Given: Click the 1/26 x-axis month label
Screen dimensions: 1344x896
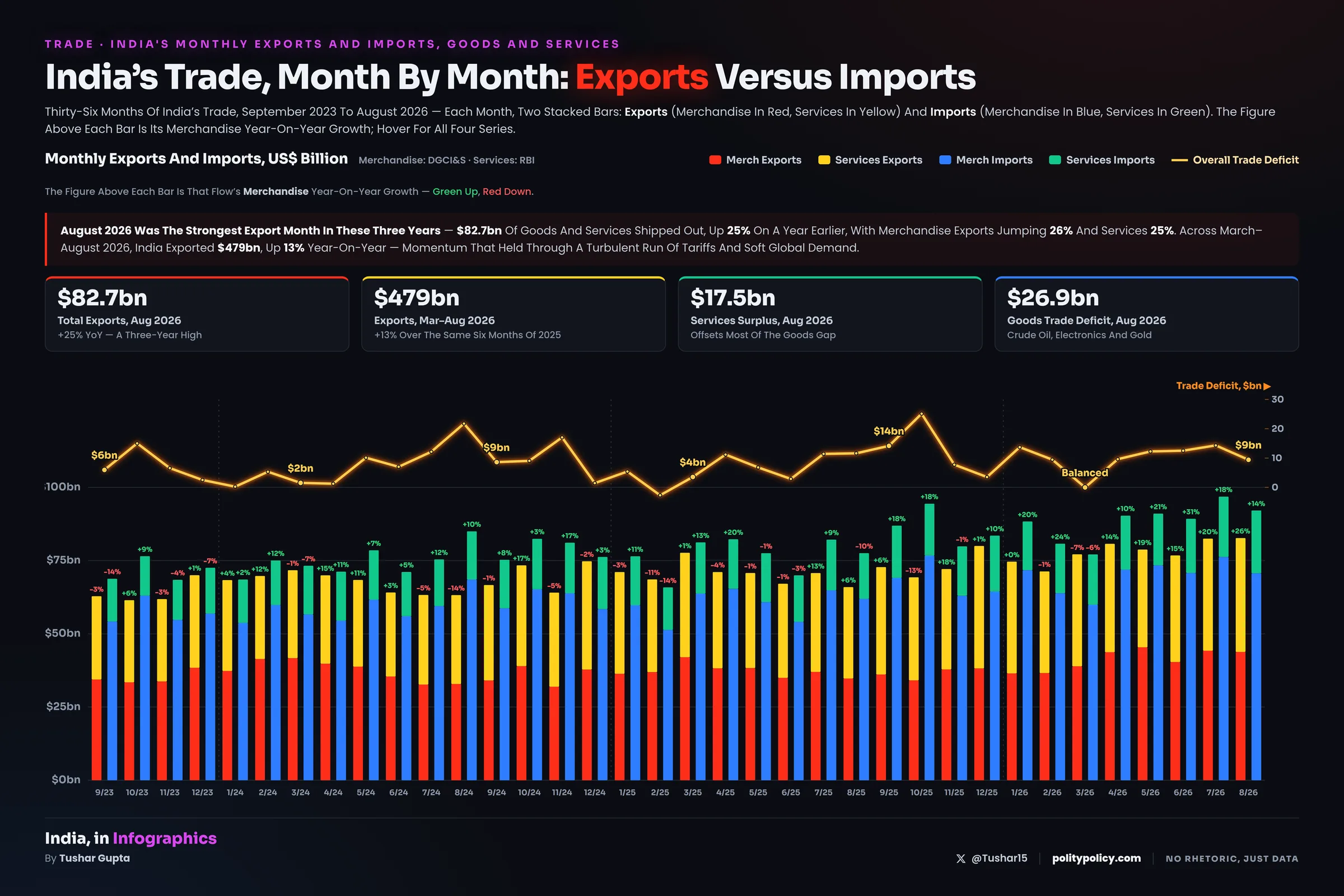Looking at the screenshot, I should 1019,792.
